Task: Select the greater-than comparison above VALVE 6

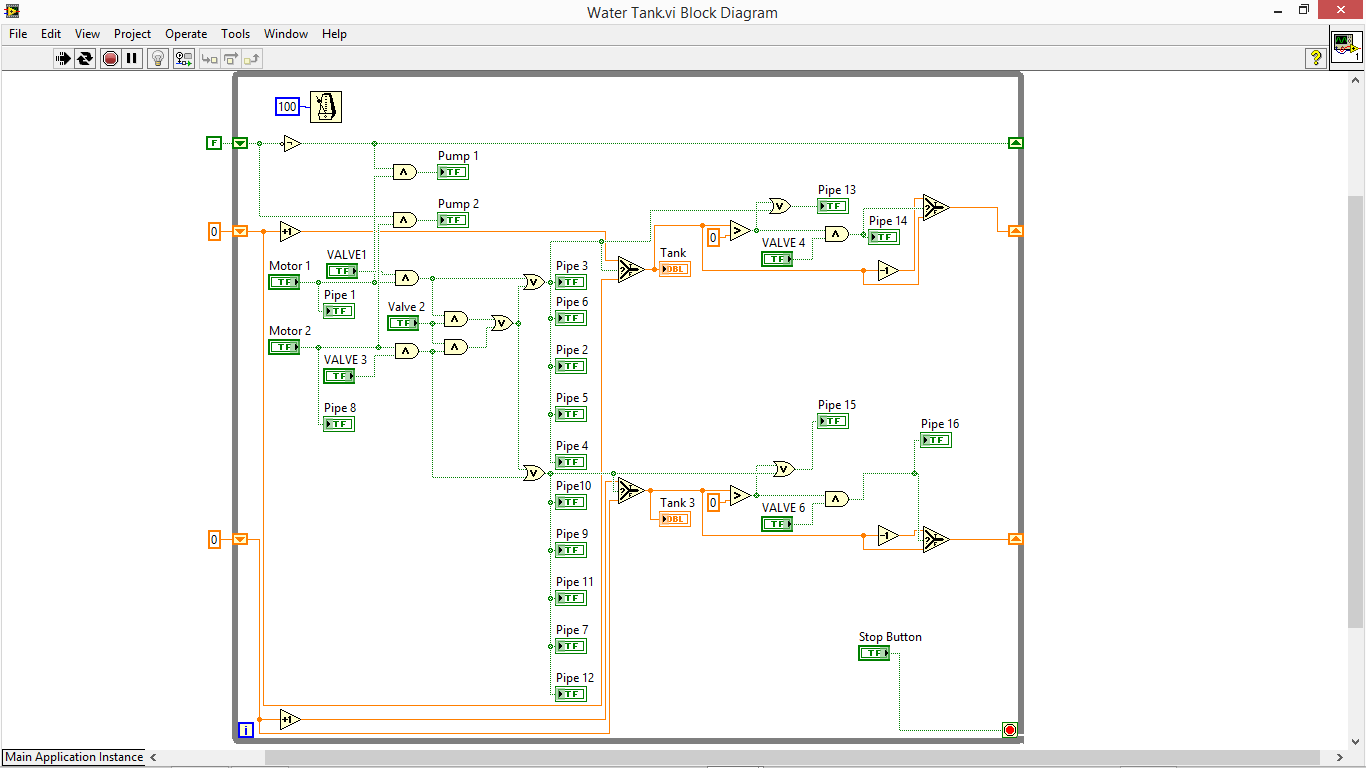Action: pos(740,496)
